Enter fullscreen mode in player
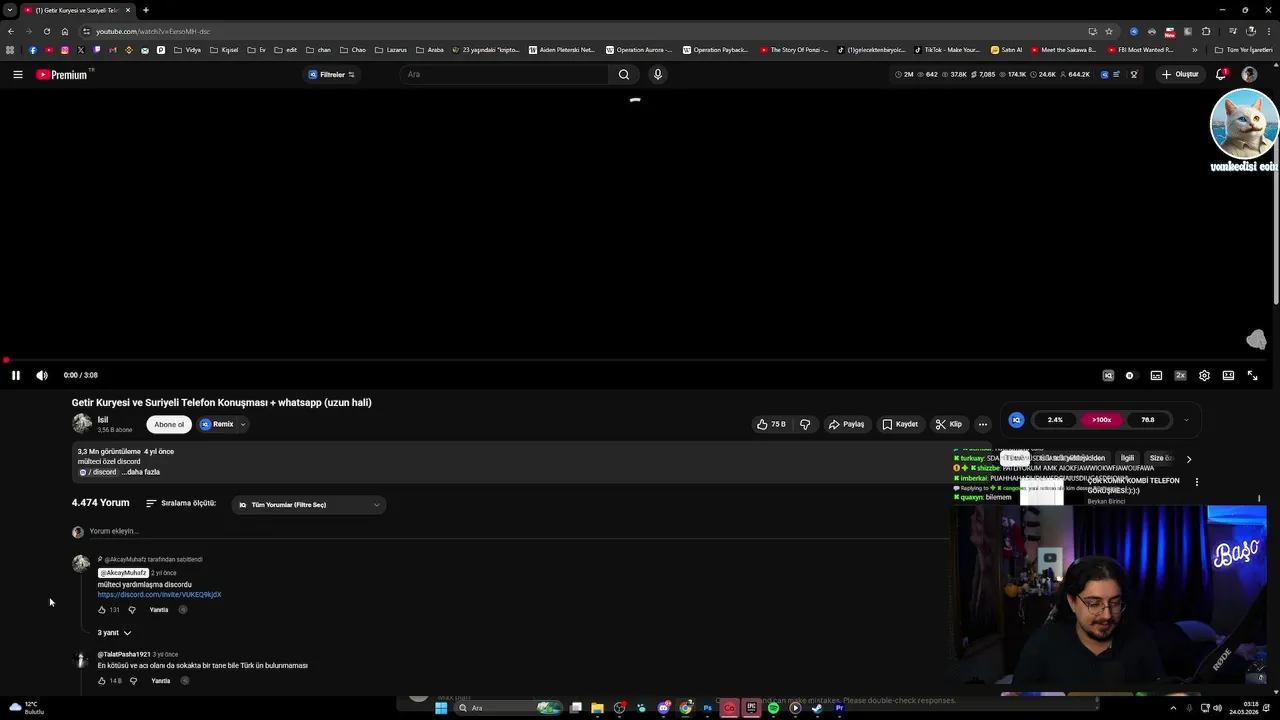The height and width of the screenshot is (720, 1280). click(1252, 375)
